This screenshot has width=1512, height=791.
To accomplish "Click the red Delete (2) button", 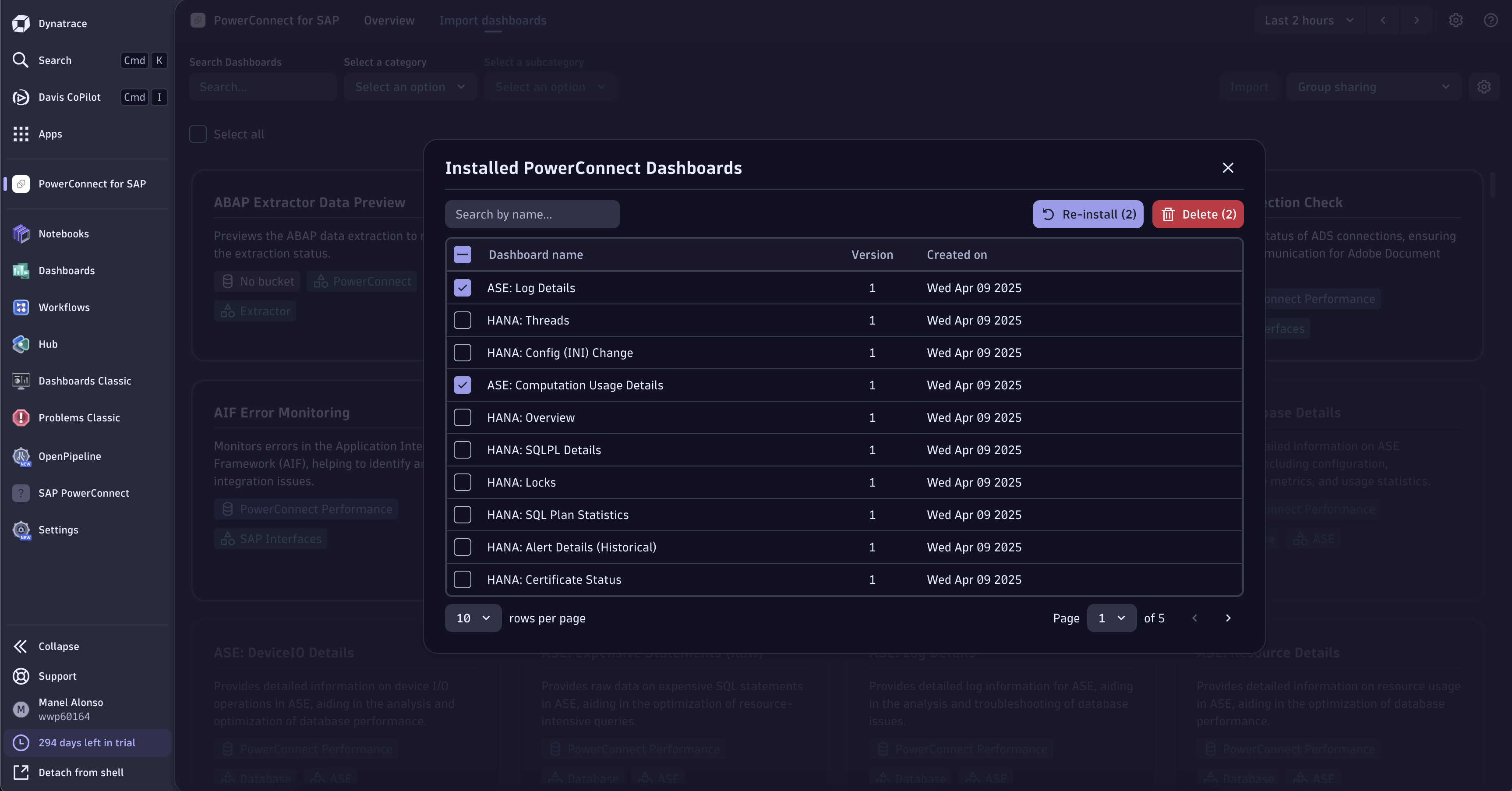I will pyautogui.click(x=1198, y=214).
